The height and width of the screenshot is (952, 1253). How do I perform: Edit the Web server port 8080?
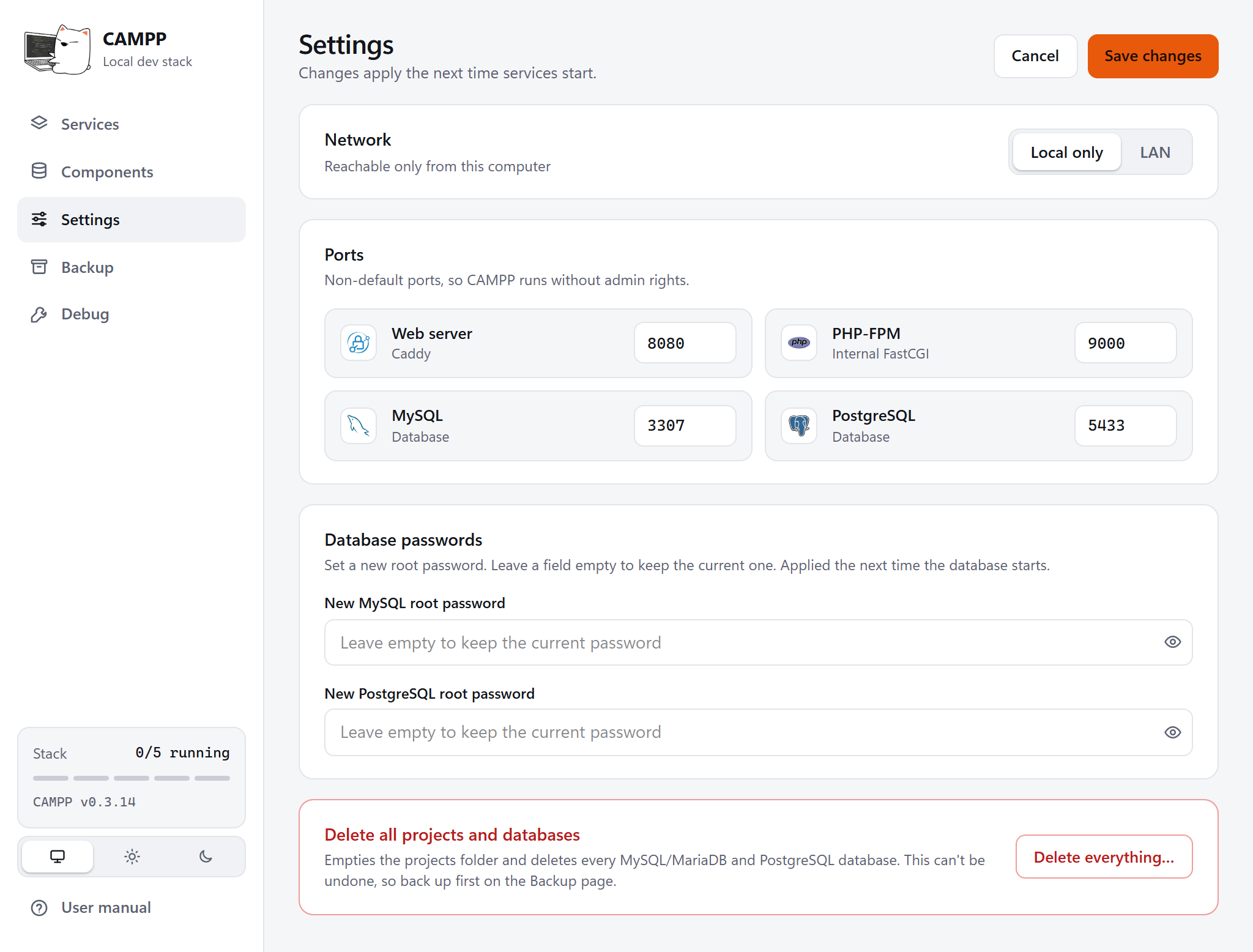coord(685,343)
